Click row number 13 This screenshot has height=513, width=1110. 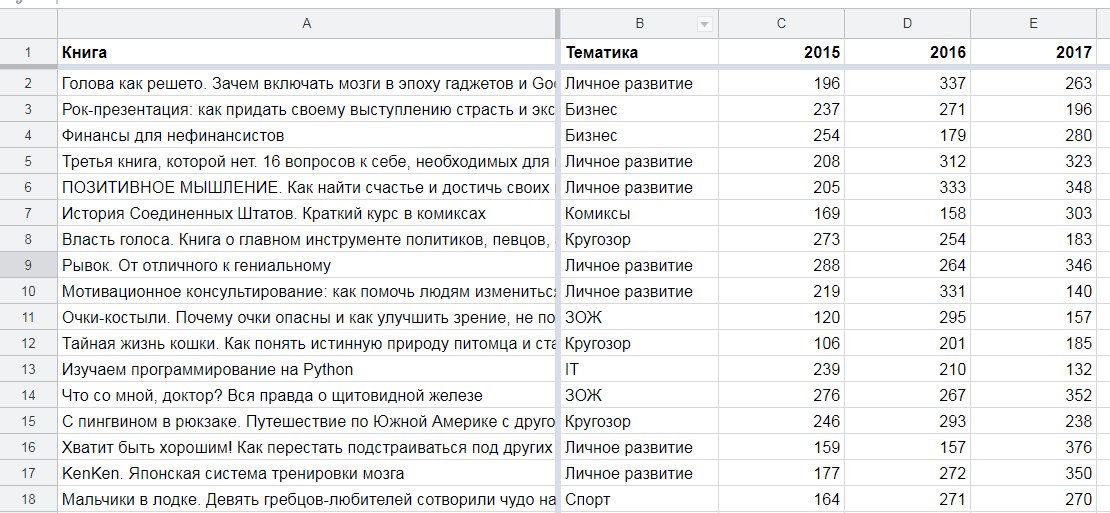point(28,369)
